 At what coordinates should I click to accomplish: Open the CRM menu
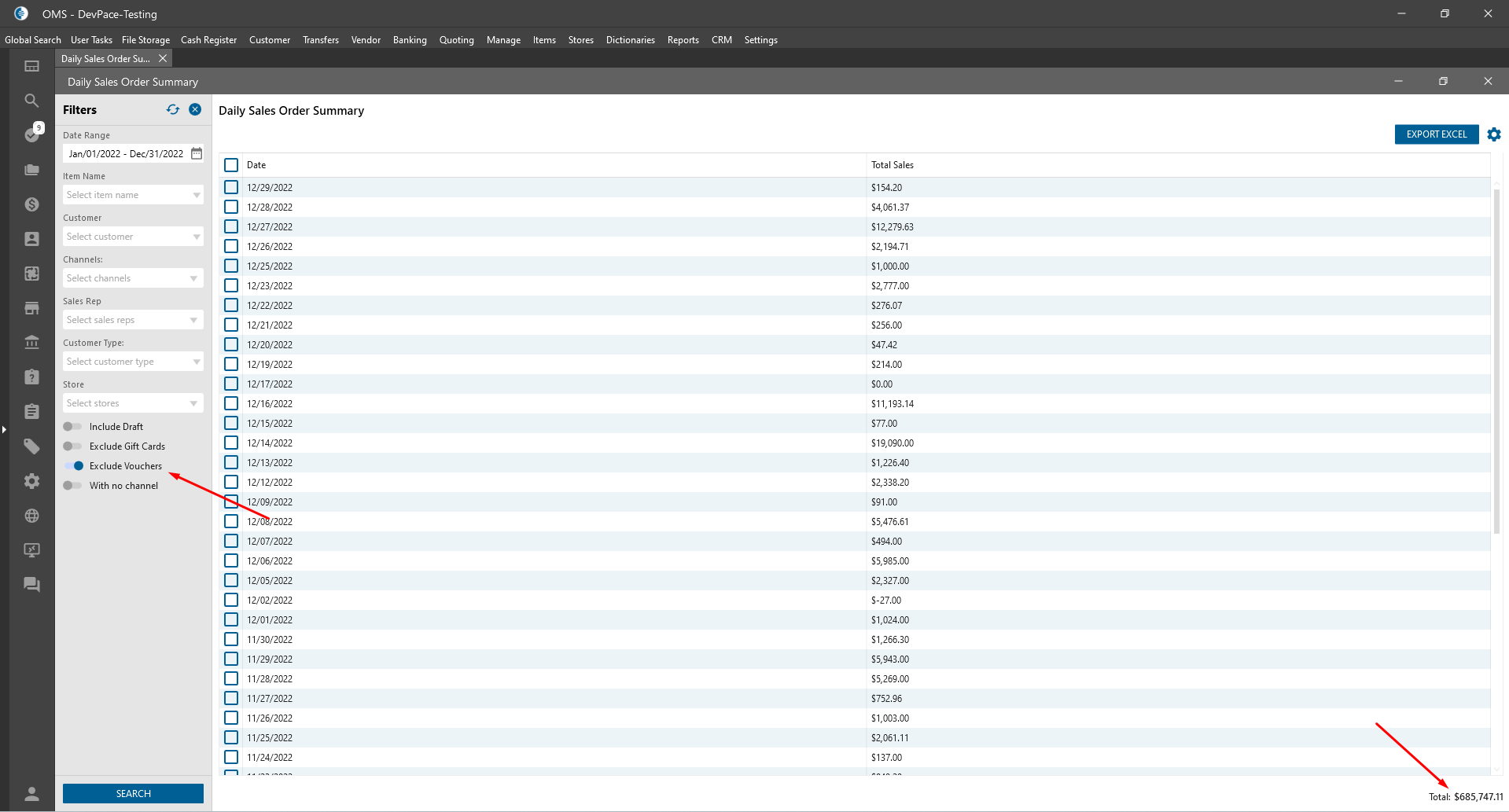pyautogui.click(x=722, y=39)
